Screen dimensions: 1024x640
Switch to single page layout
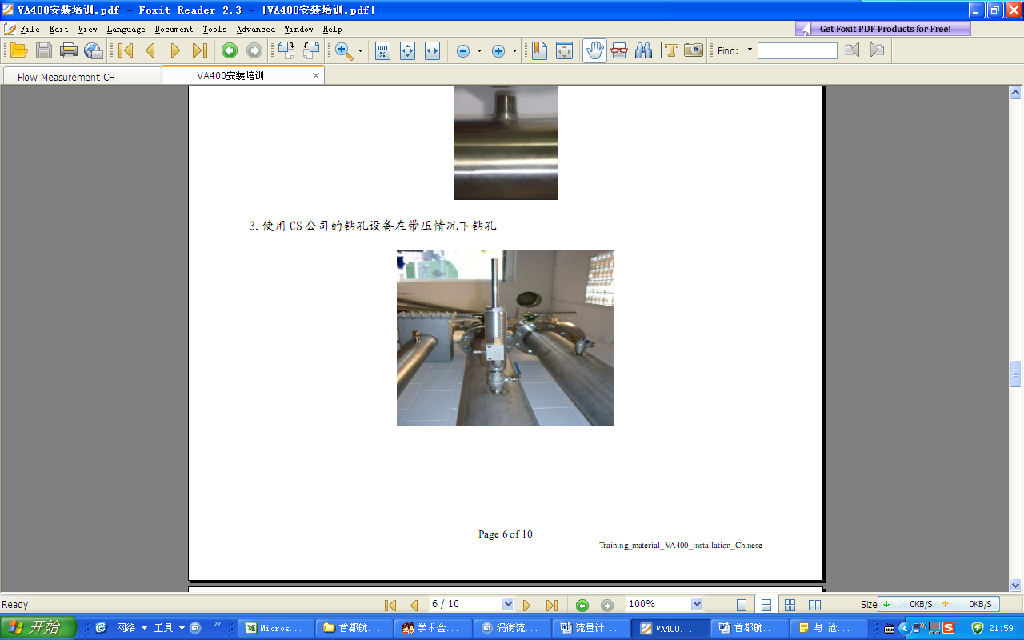click(741, 605)
